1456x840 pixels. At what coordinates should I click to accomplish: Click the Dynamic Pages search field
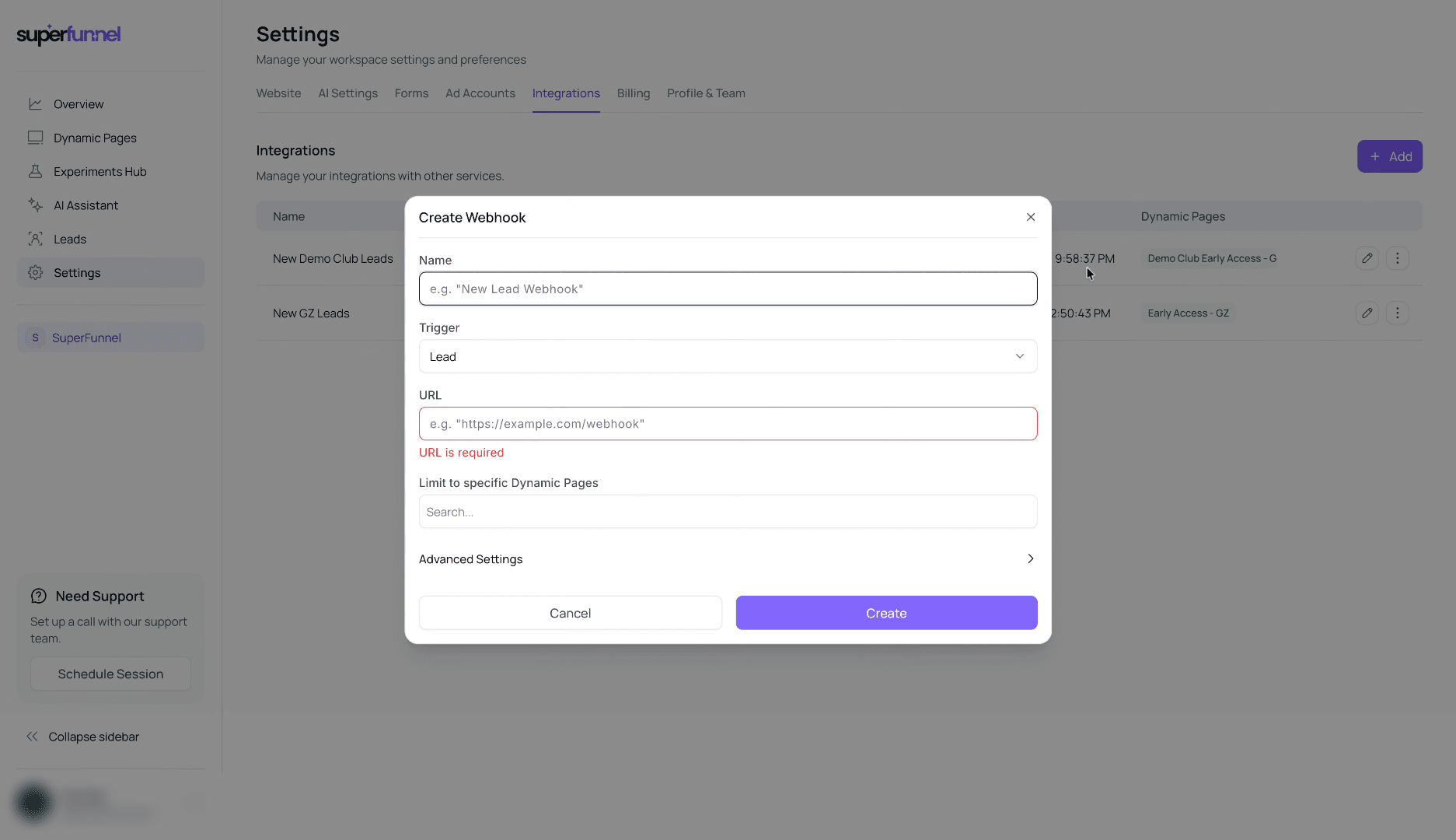click(x=728, y=512)
